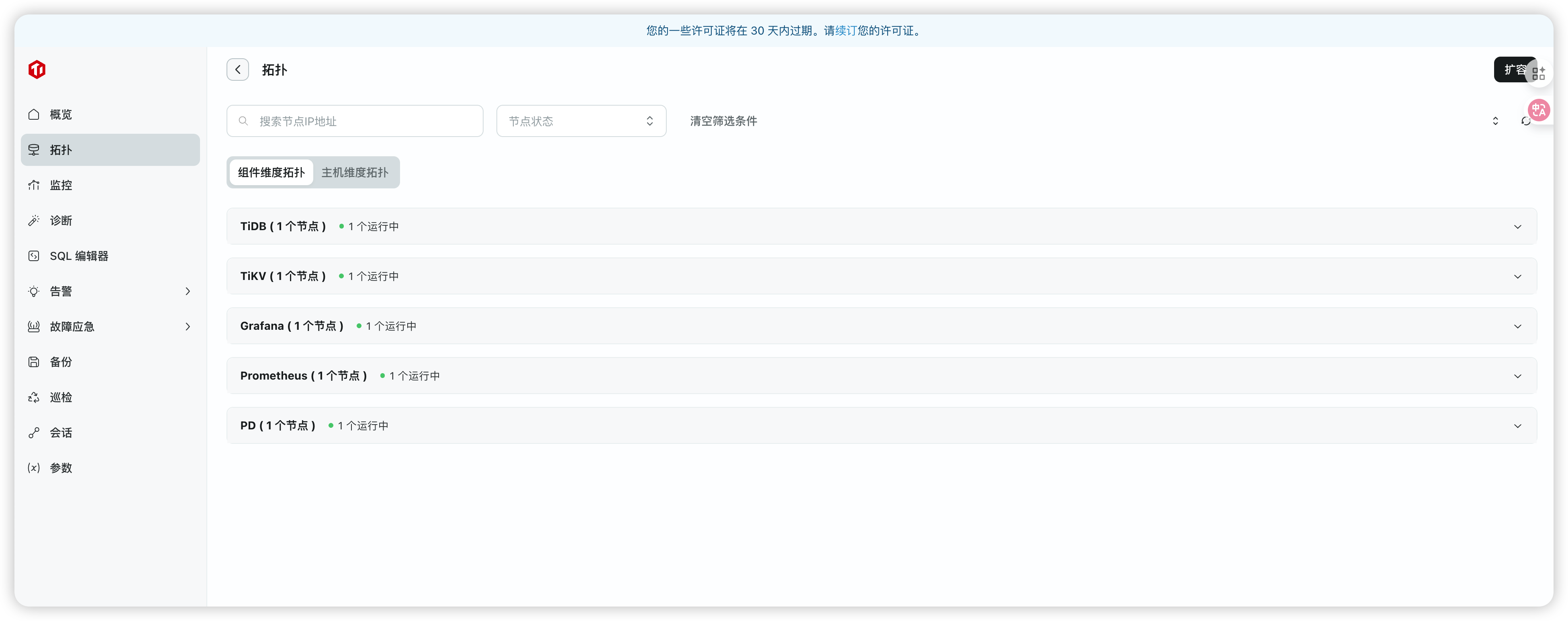1568x621 pixels.
Task: Expand the 故障应急 sidebar submenu
Action: coord(188,326)
